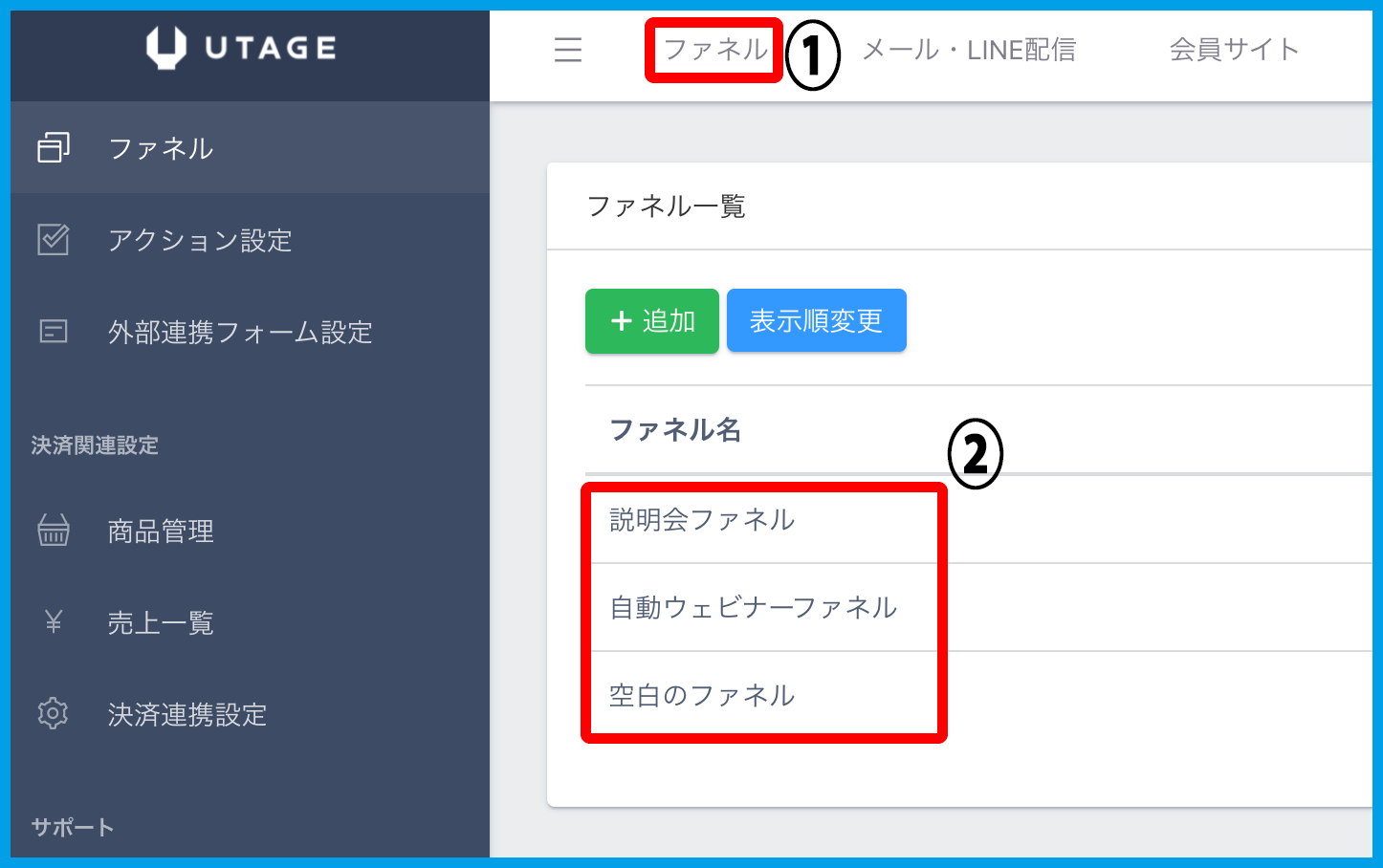
Task: Open the ファネル tab in top navigation
Action: (715, 50)
